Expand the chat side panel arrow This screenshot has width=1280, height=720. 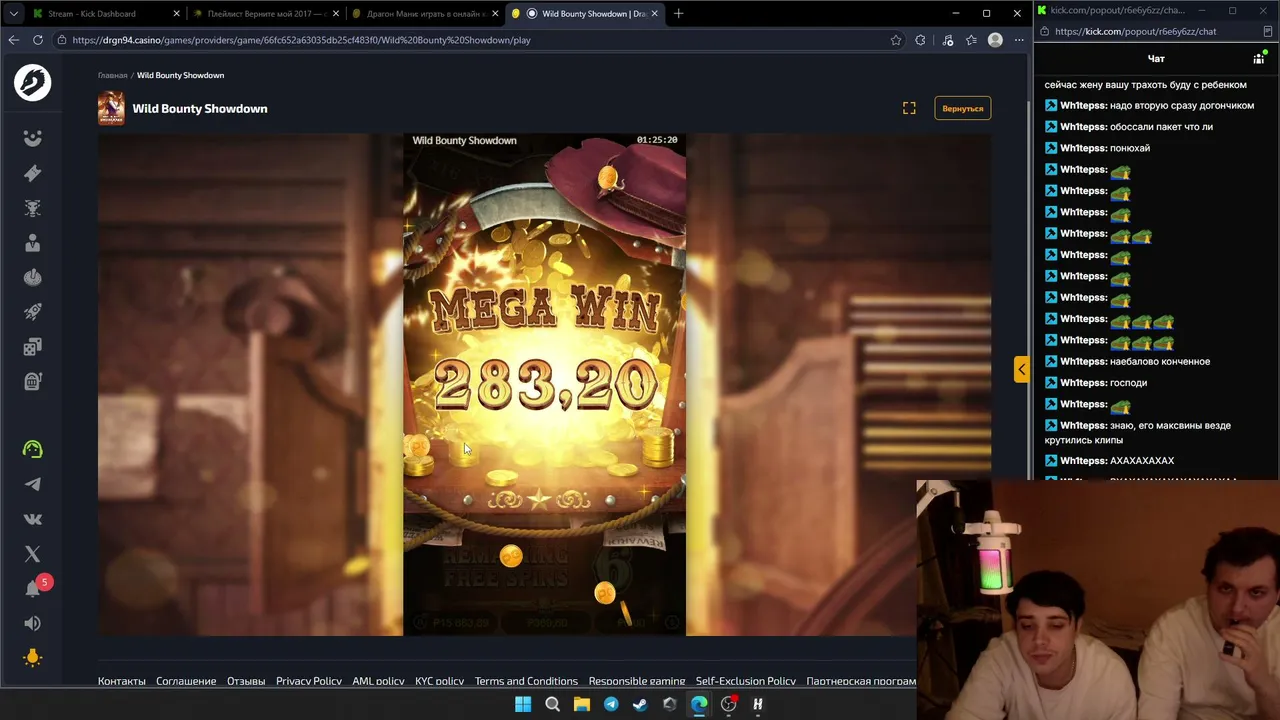pos(1021,369)
